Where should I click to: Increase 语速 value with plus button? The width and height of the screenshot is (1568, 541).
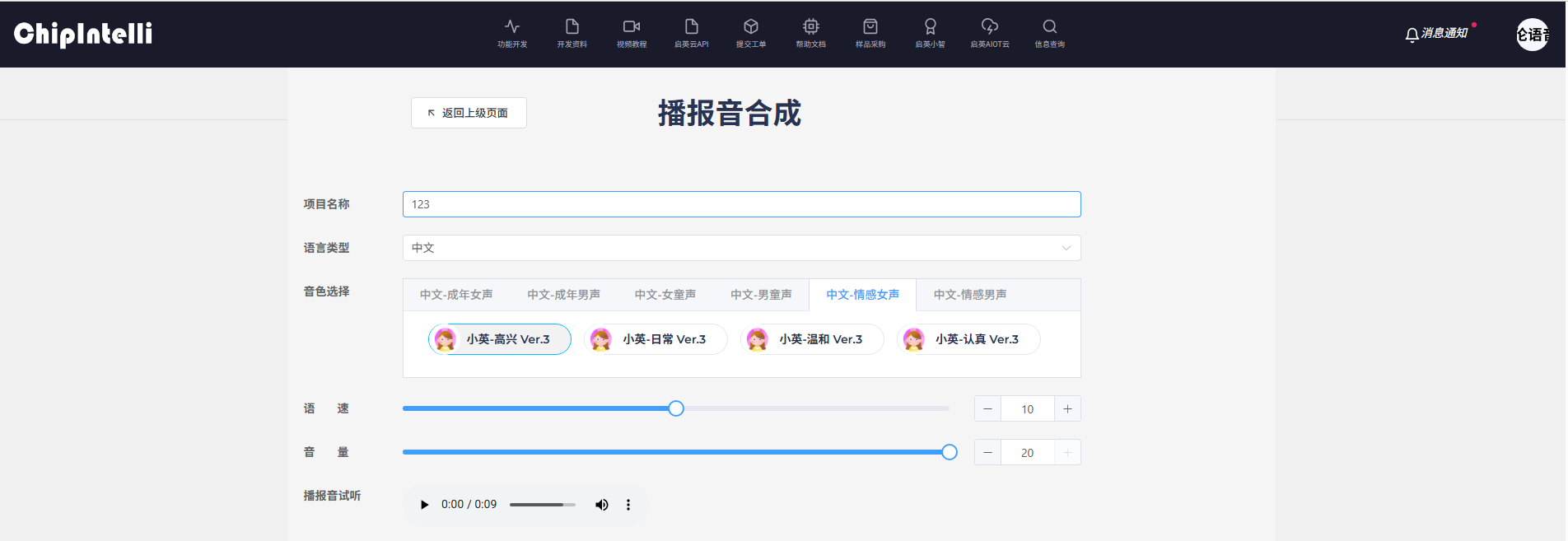tap(1067, 409)
